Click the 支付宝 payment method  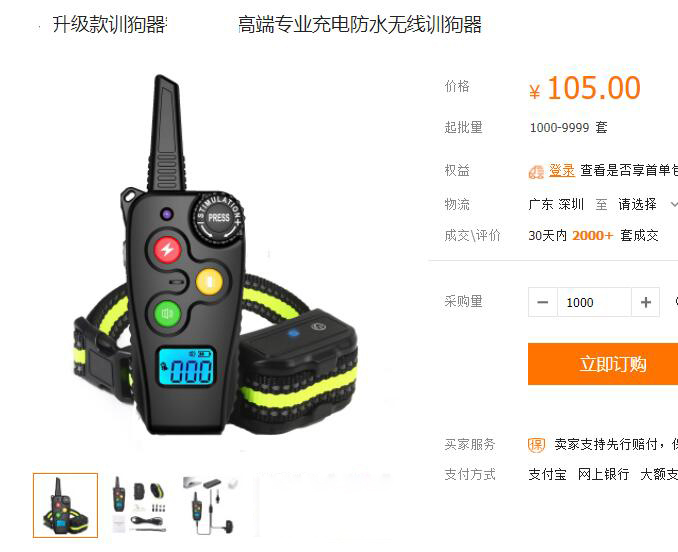[547, 474]
